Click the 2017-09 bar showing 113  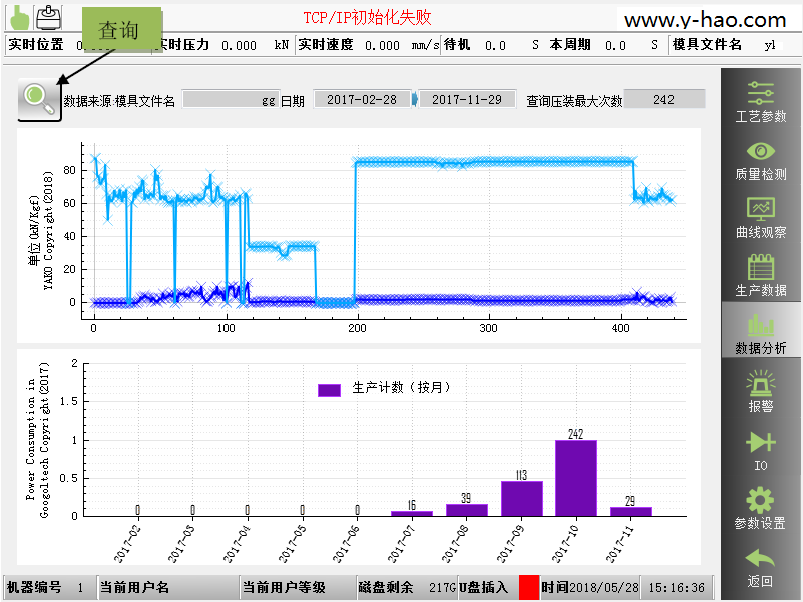click(x=521, y=498)
